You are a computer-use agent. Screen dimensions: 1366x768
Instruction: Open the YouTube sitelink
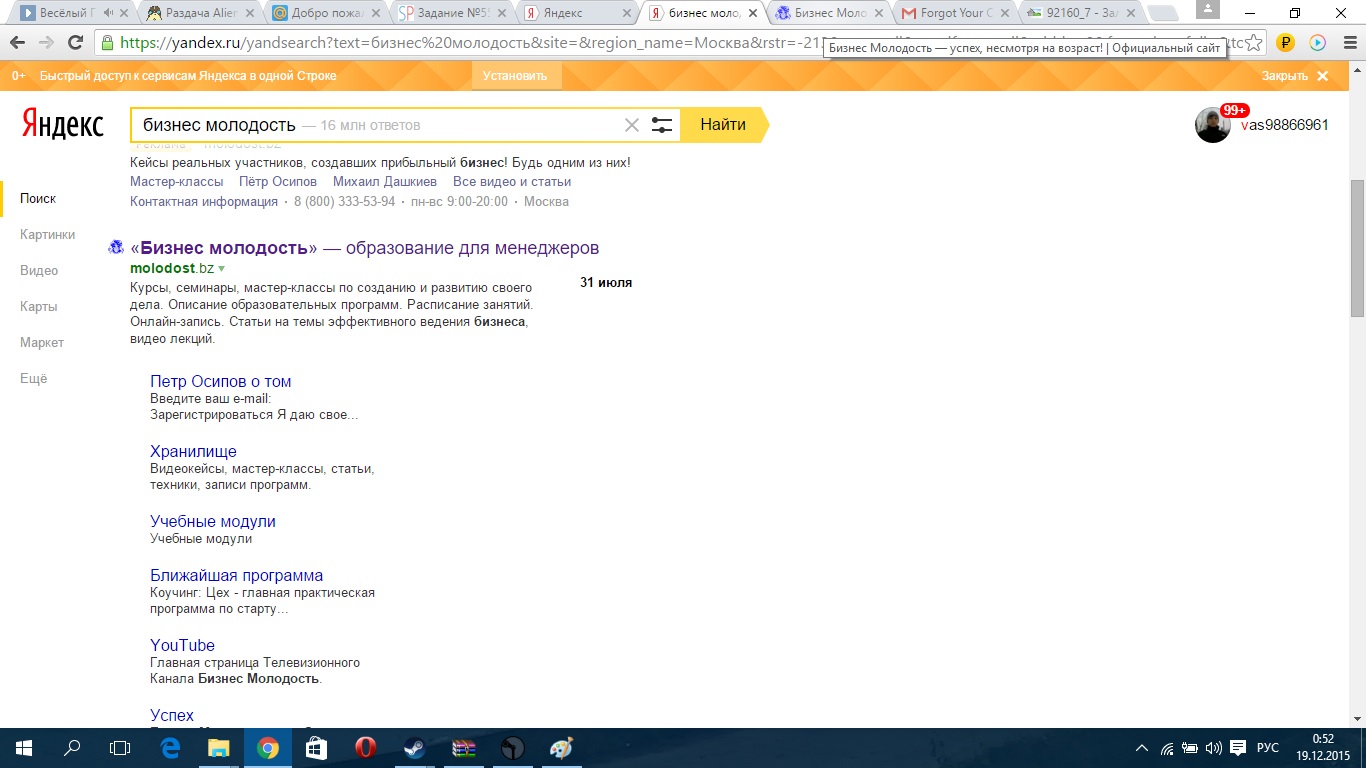pyautogui.click(x=182, y=646)
